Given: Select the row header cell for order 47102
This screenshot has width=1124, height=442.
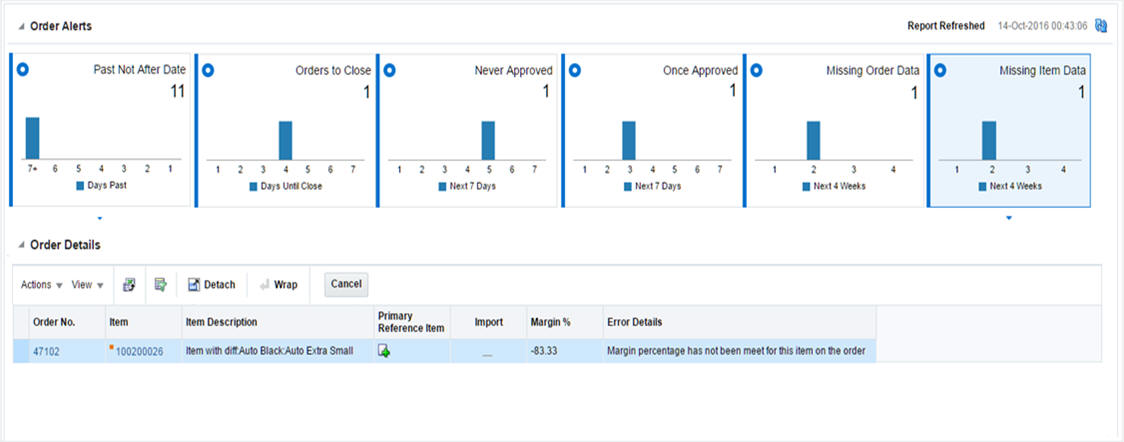Looking at the screenshot, I should [x=21, y=351].
